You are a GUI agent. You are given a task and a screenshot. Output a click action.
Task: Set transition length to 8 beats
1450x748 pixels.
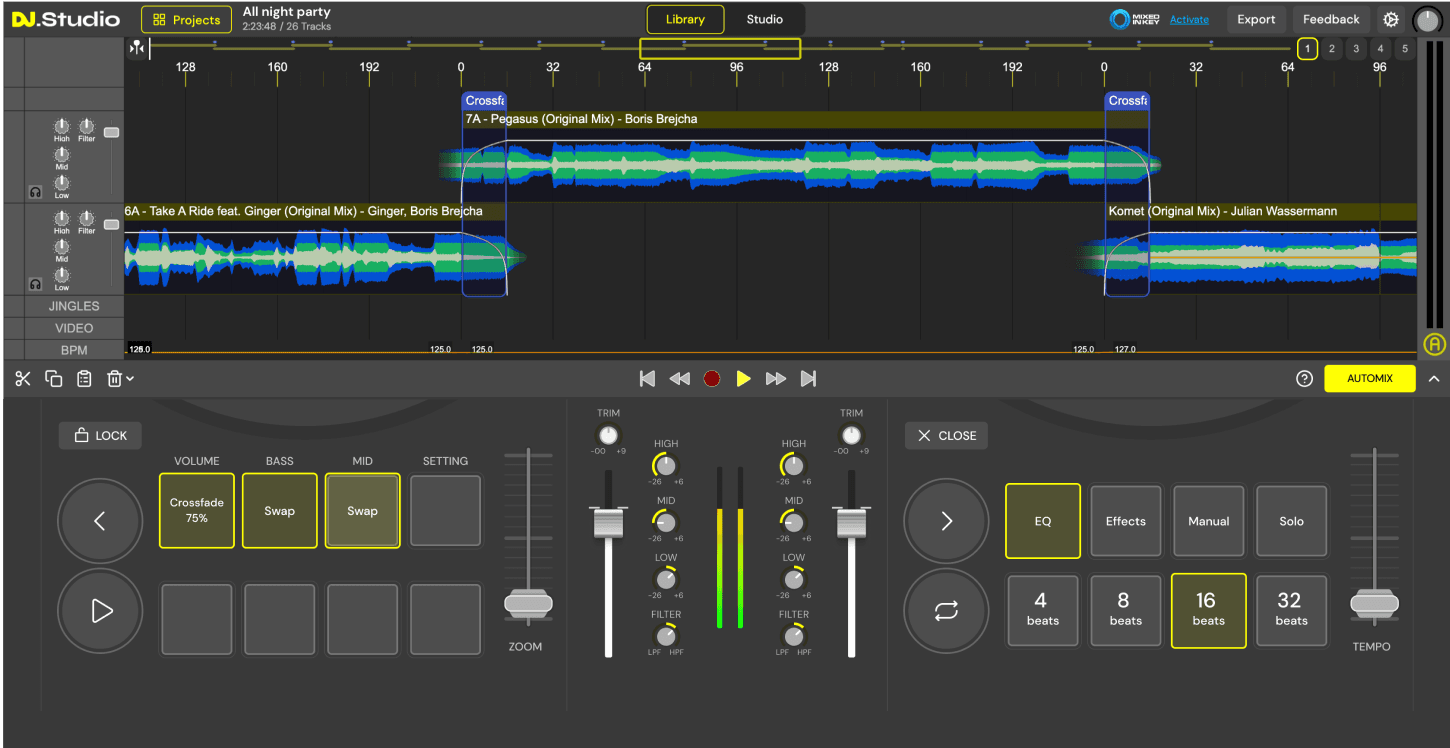pyautogui.click(x=1126, y=610)
